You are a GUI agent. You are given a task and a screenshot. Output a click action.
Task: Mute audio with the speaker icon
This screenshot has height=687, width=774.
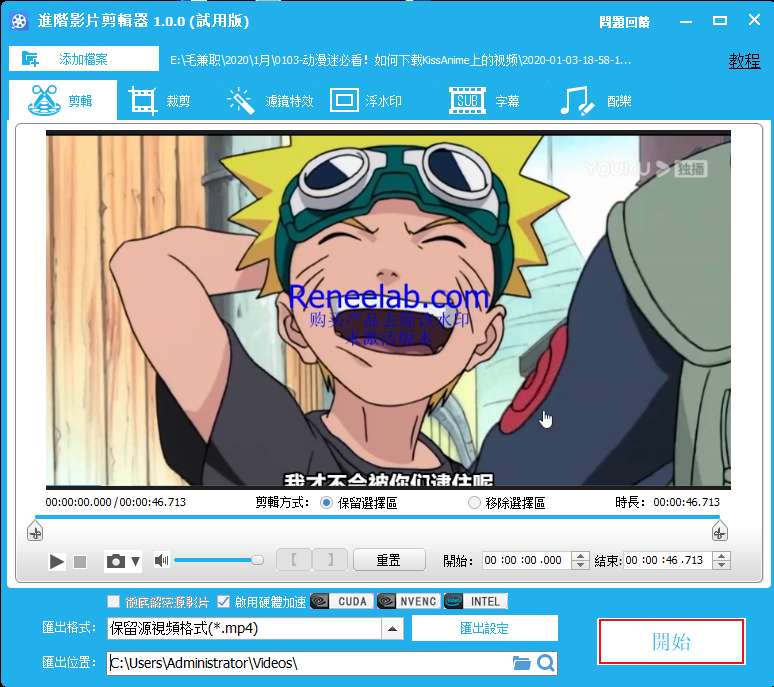coord(161,561)
